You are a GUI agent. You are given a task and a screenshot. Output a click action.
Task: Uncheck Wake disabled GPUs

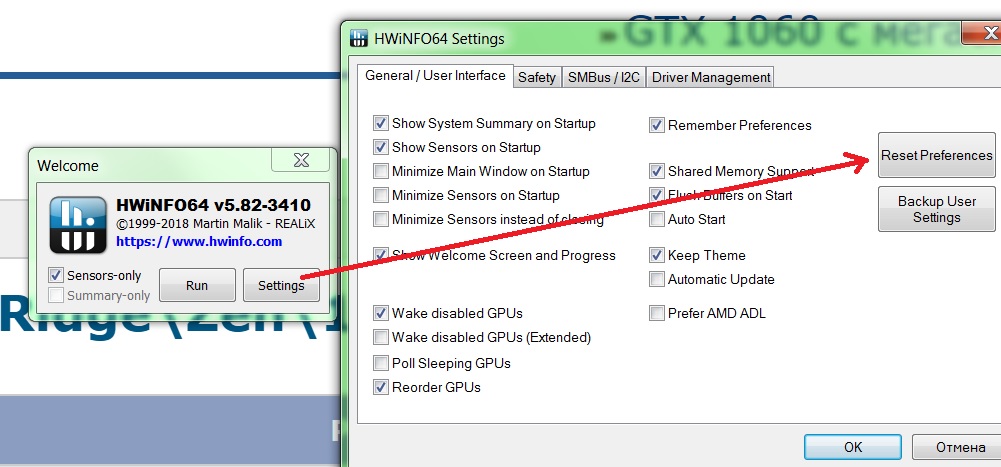point(381,313)
